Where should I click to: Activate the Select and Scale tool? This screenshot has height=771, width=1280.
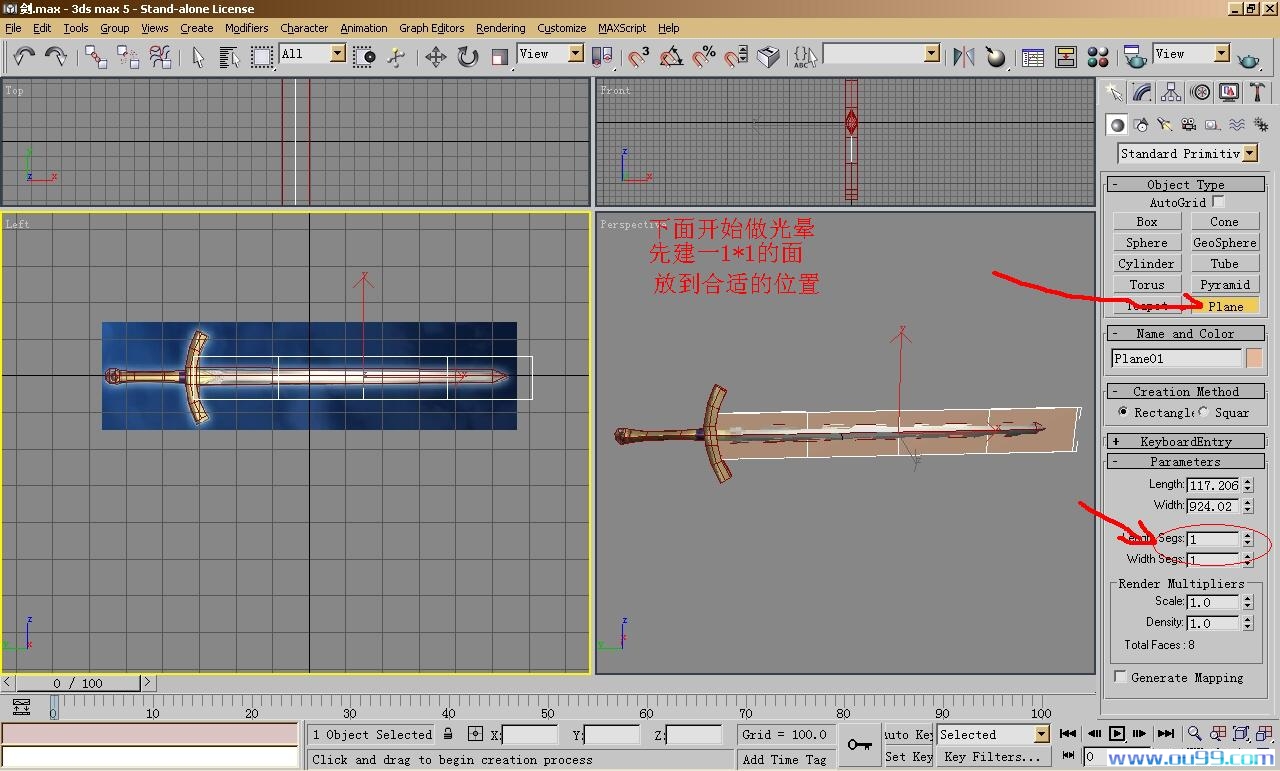pos(500,57)
